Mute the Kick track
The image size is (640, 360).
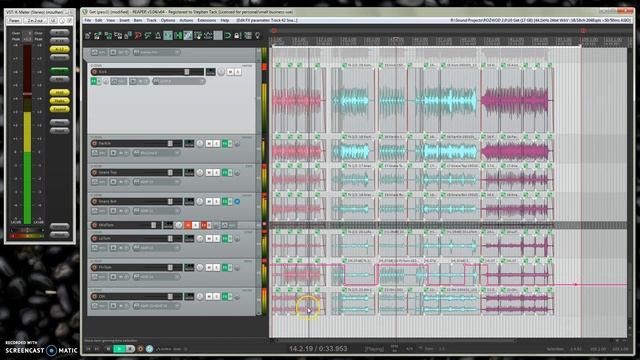pyautogui.click(x=230, y=72)
